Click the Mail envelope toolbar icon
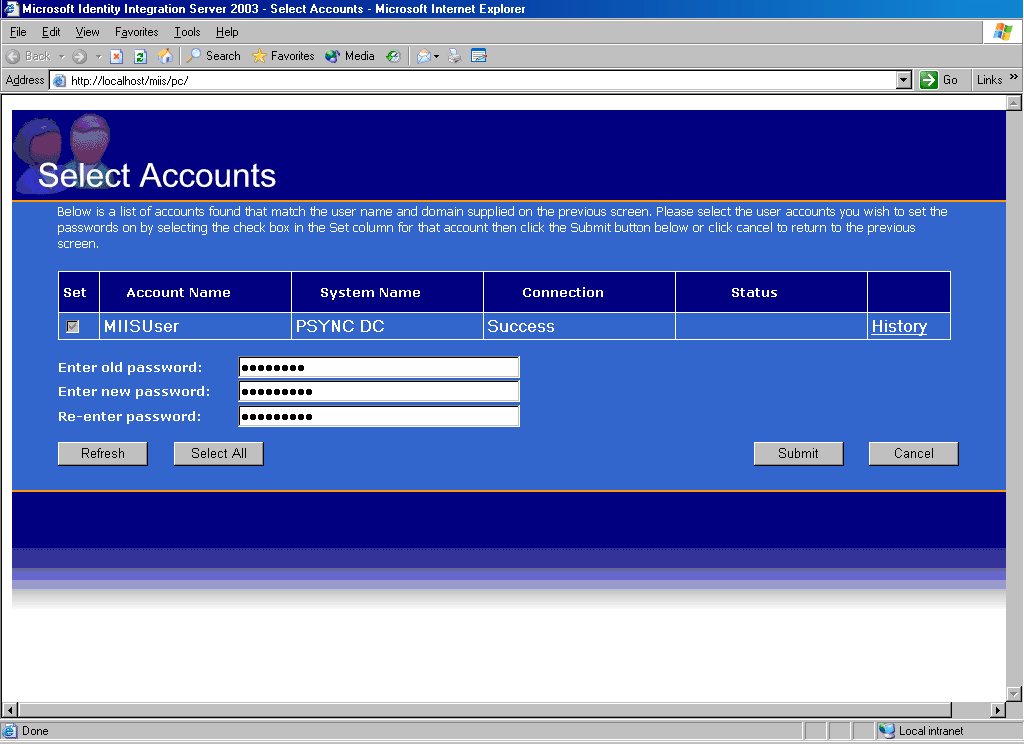1024x744 pixels. 424,56
